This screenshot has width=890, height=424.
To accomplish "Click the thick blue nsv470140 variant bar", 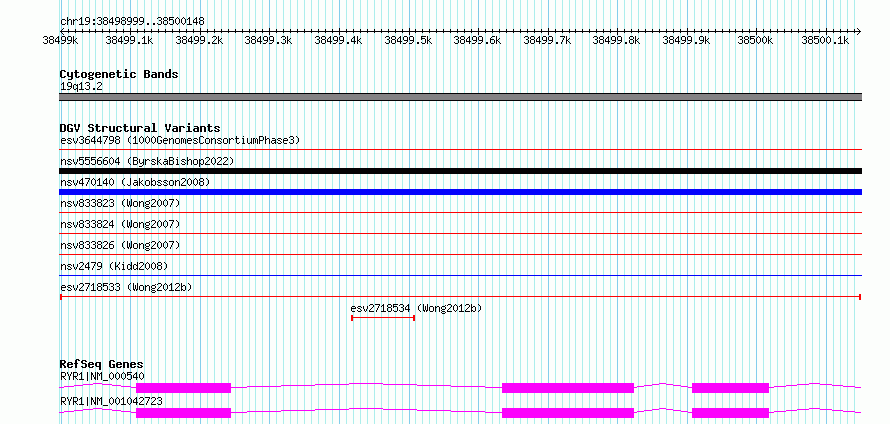I will (460, 192).
